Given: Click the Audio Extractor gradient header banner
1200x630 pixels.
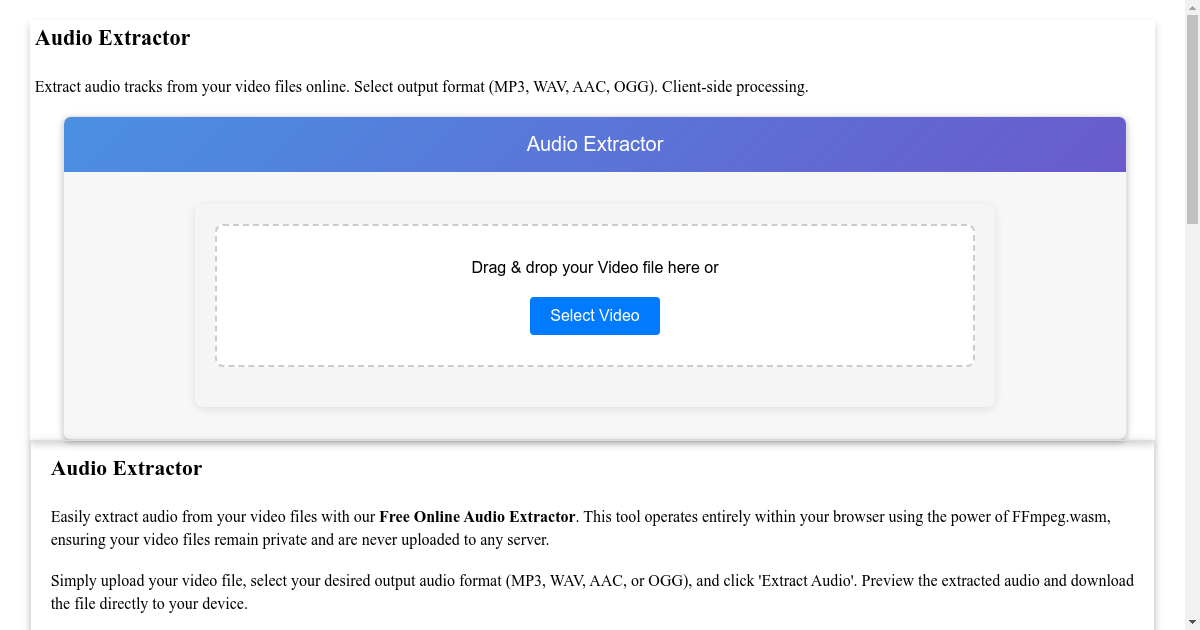Looking at the screenshot, I should [594, 144].
